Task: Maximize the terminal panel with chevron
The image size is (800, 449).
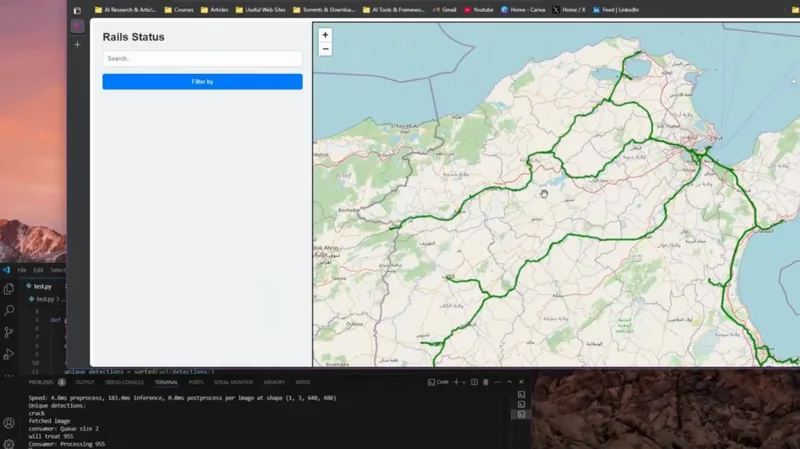Action: click(509, 382)
